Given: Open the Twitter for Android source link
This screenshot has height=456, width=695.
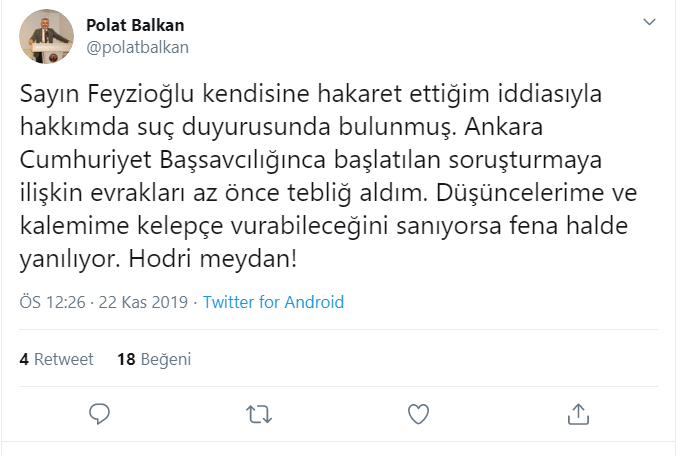Looking at the screenshot, I should pyautogui.click(x=273, y=302).
